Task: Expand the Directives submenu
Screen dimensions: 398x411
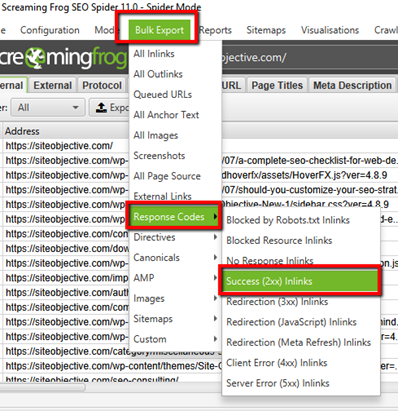Action: (175, 237)
